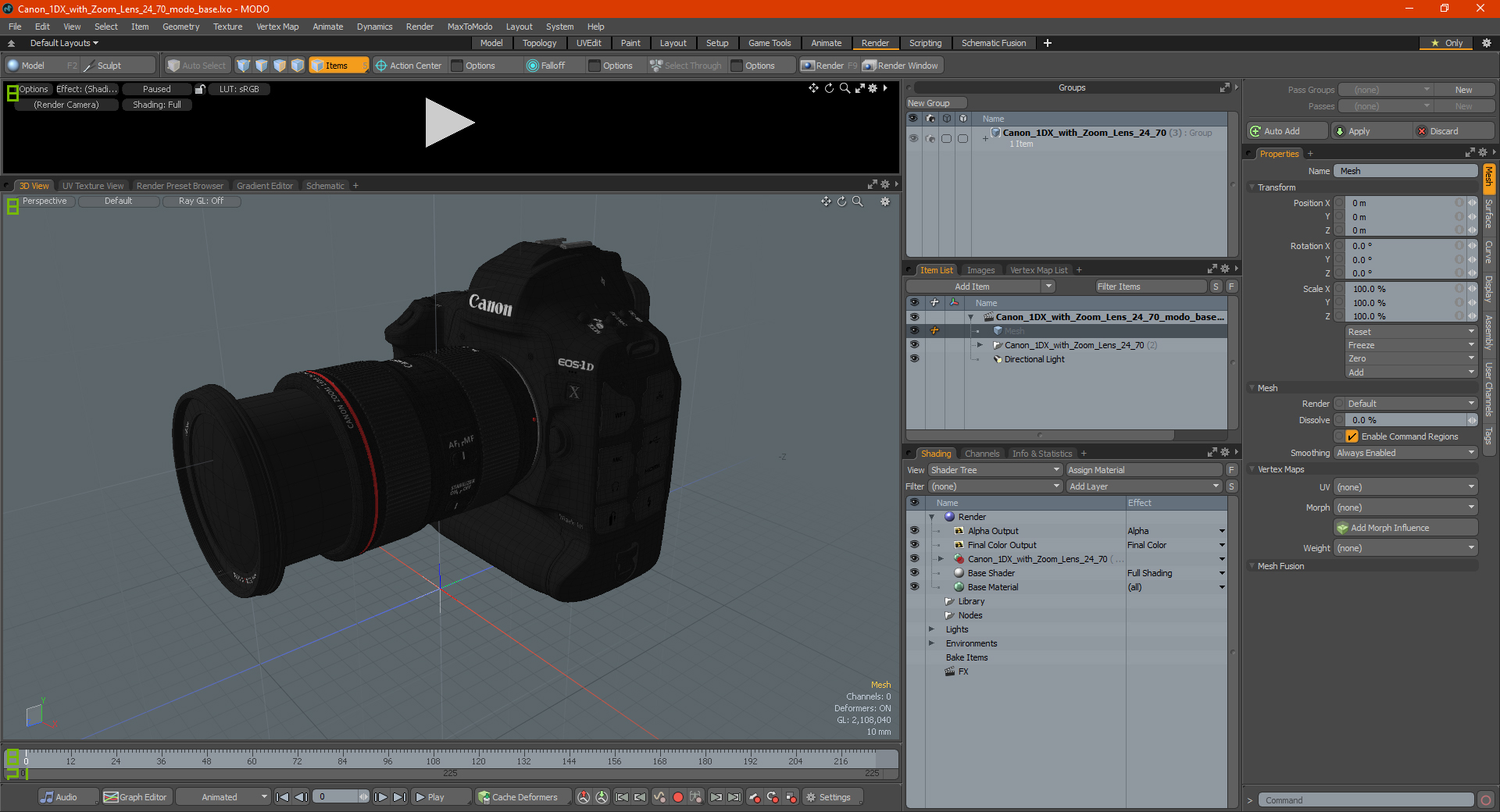The image size is (1500, 812).
Task: Open the Render Window
Action: (901, 66)
